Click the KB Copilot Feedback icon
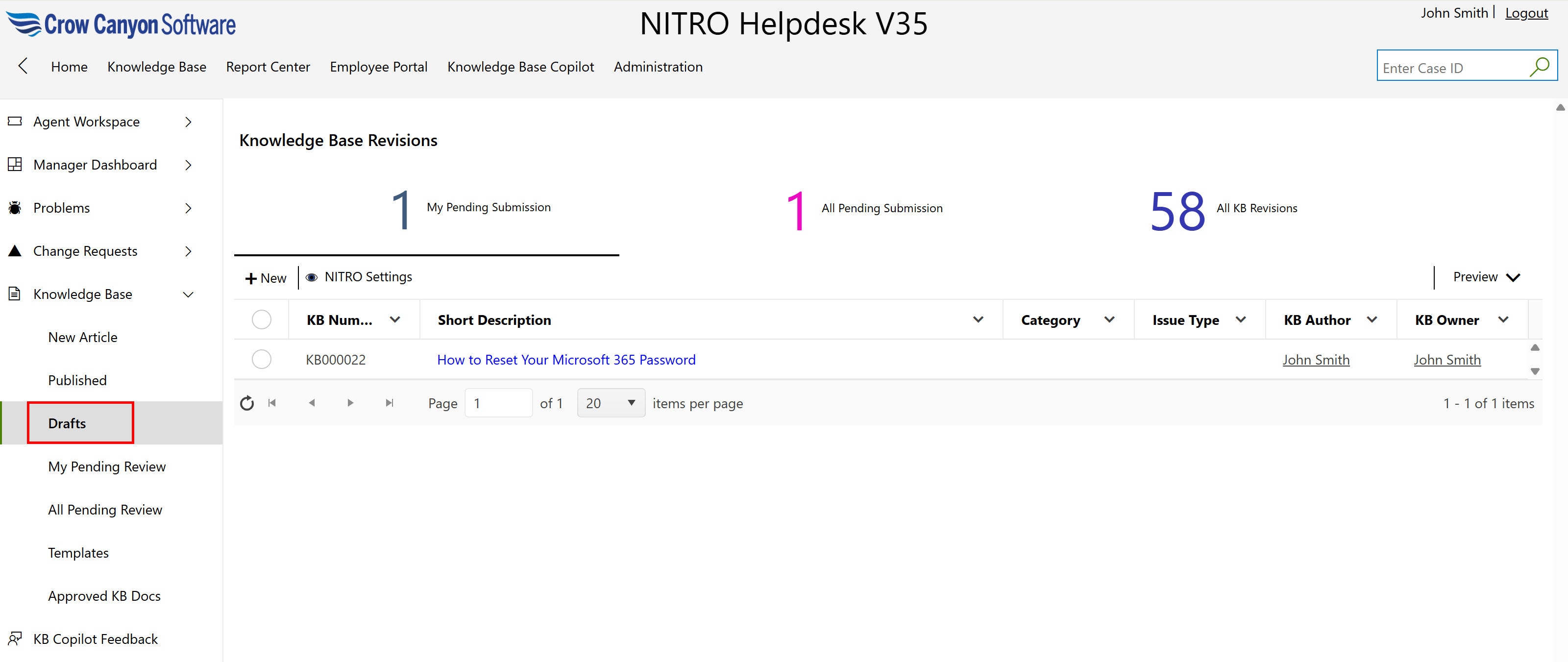The height and width of the screenshot is (662, 1568). tap(15, 639)
